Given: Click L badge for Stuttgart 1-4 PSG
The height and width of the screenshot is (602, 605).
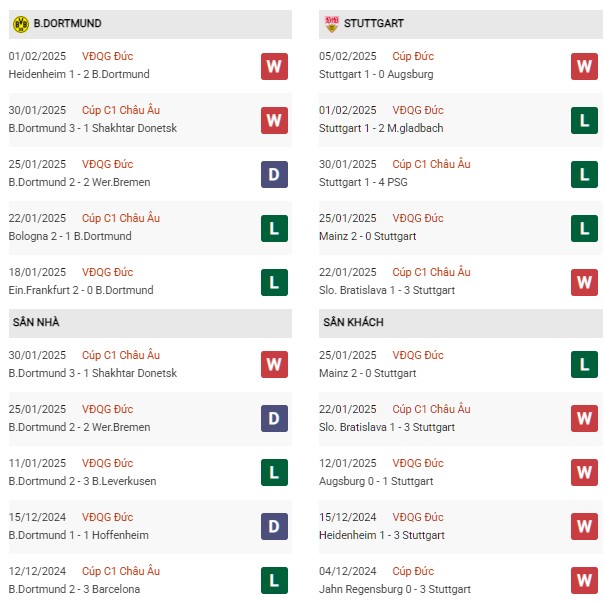Looking at the screenshot, I should (584, 174).
